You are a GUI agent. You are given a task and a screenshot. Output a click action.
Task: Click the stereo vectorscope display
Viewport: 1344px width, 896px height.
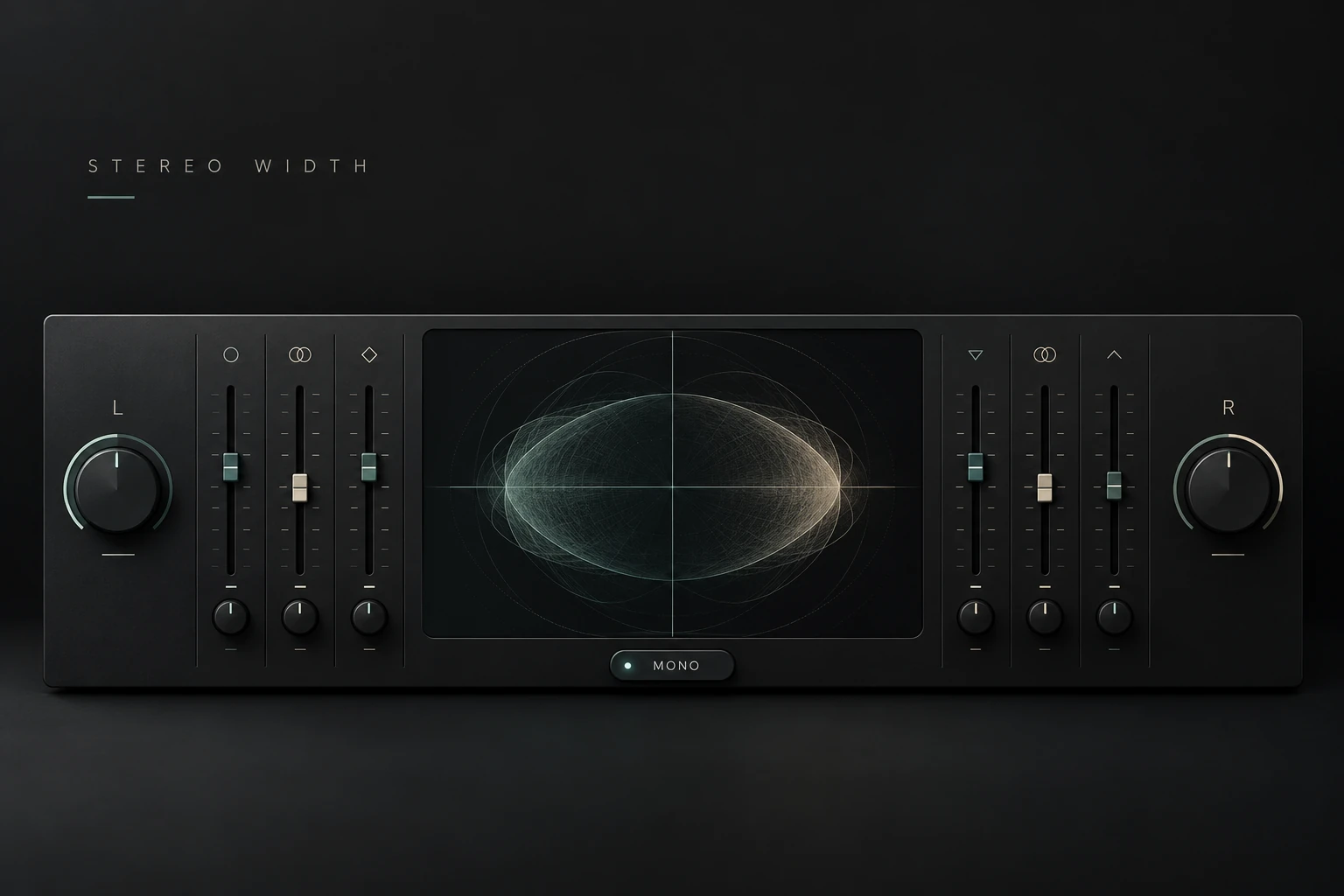point(672,484)
